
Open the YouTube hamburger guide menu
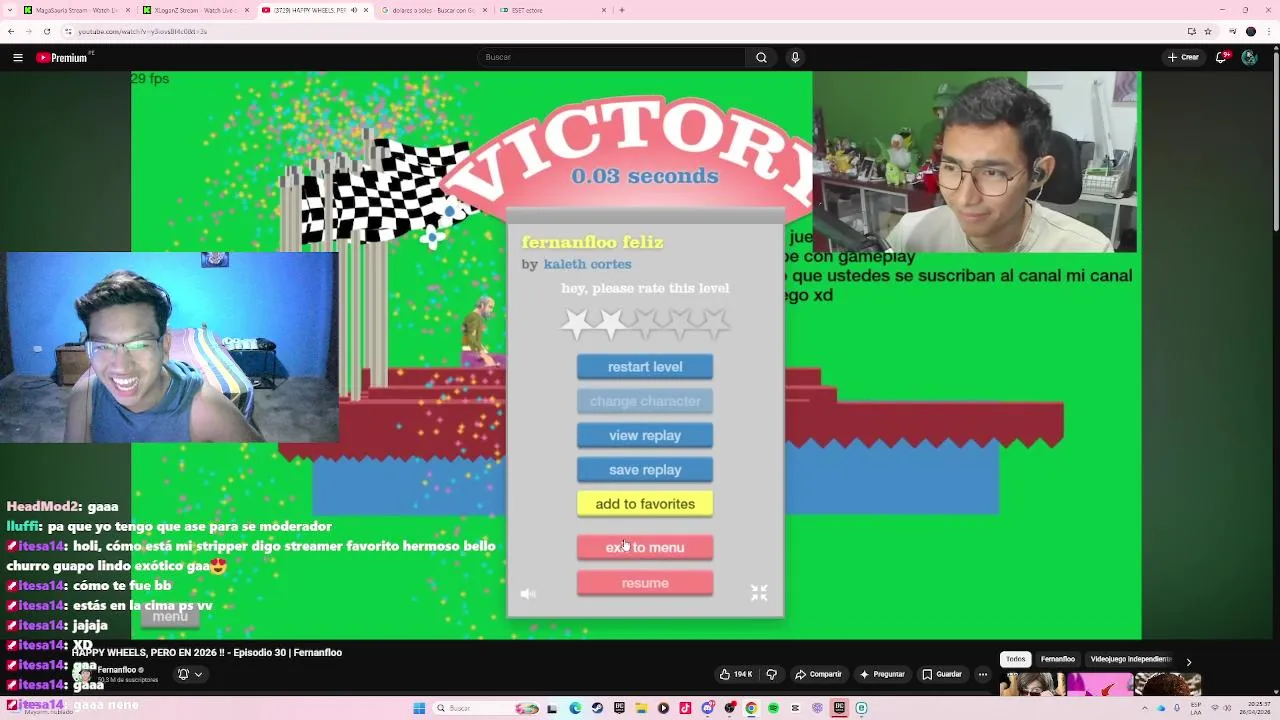tap(18, 57)
